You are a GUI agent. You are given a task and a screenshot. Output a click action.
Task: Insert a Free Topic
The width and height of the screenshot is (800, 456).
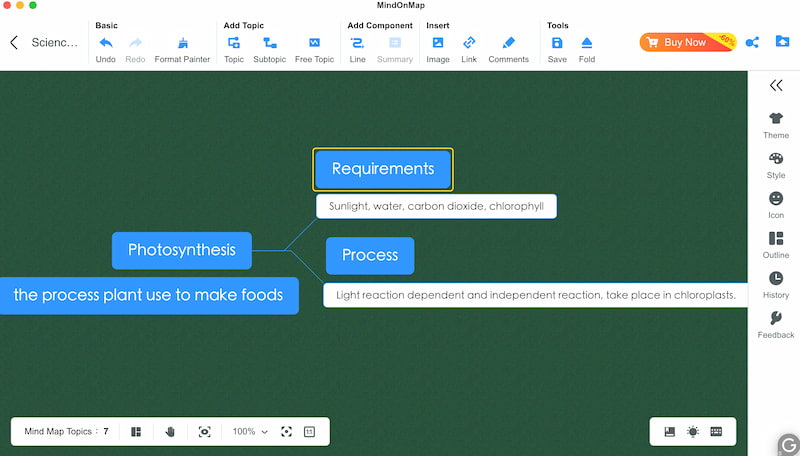click(x=314, y=43)
